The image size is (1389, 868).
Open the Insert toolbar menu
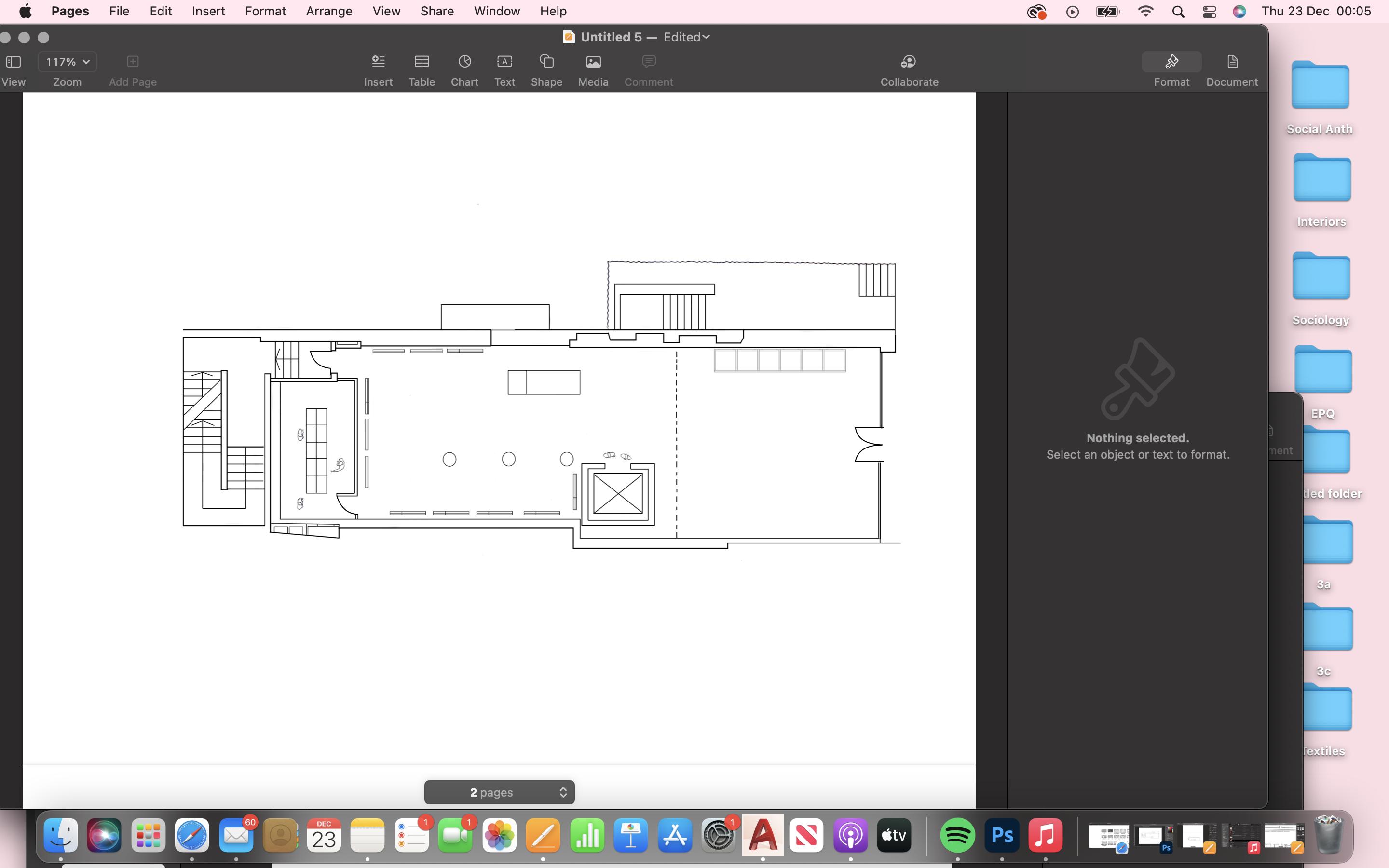point(378,62)
